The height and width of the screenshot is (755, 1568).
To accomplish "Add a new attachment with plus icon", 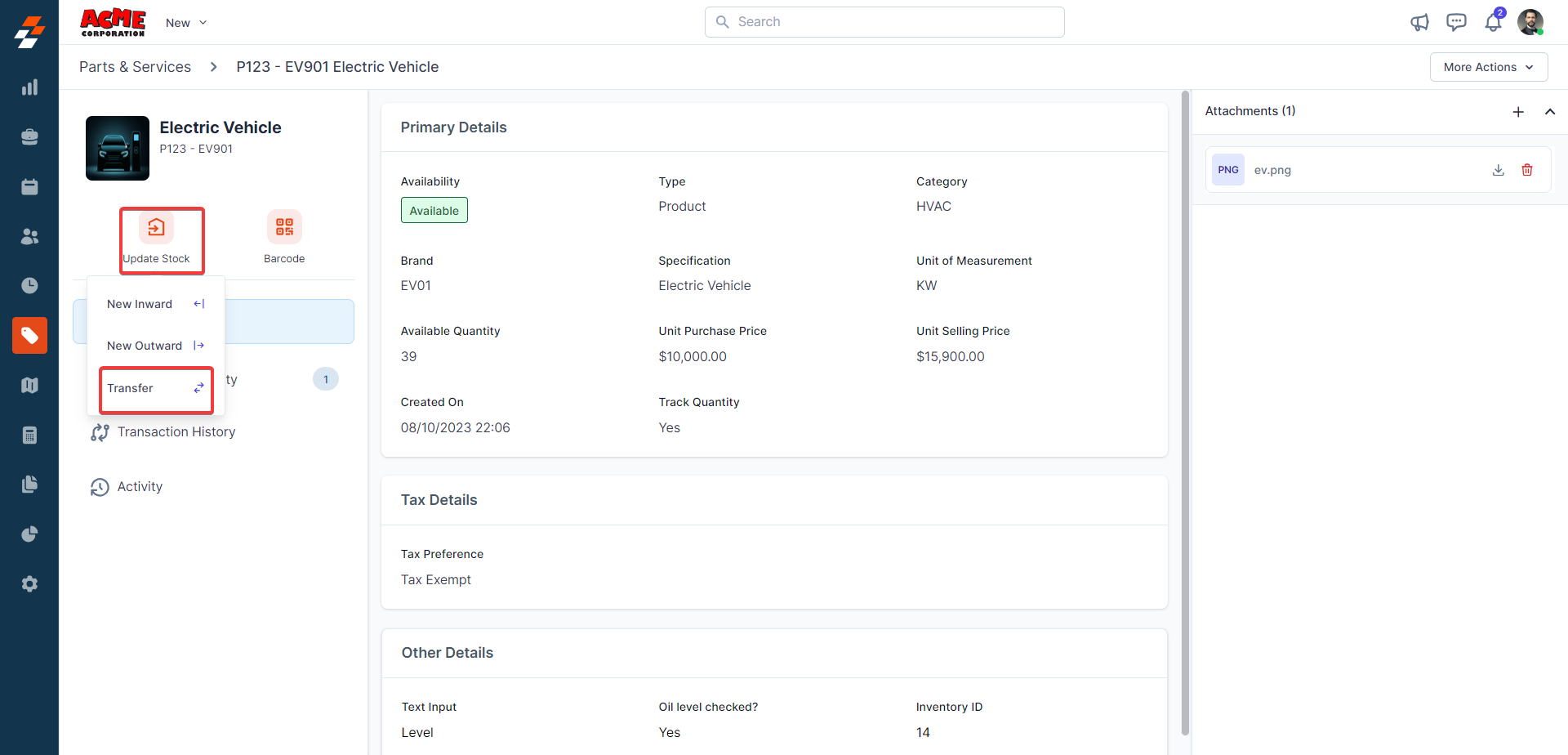I will [1518, 112].
